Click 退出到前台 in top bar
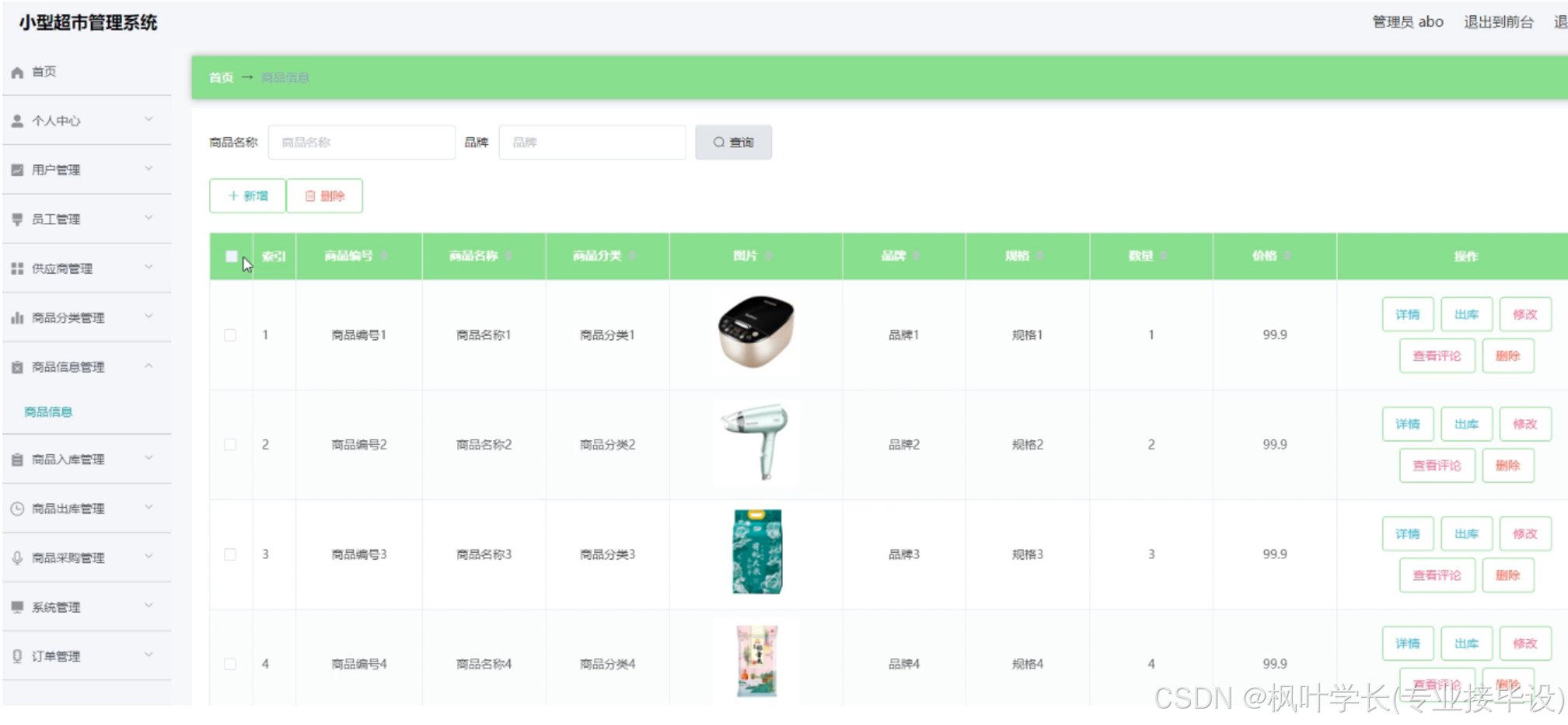The height and width of the screenshot is (725, 1568). (x=1499, y=22)
